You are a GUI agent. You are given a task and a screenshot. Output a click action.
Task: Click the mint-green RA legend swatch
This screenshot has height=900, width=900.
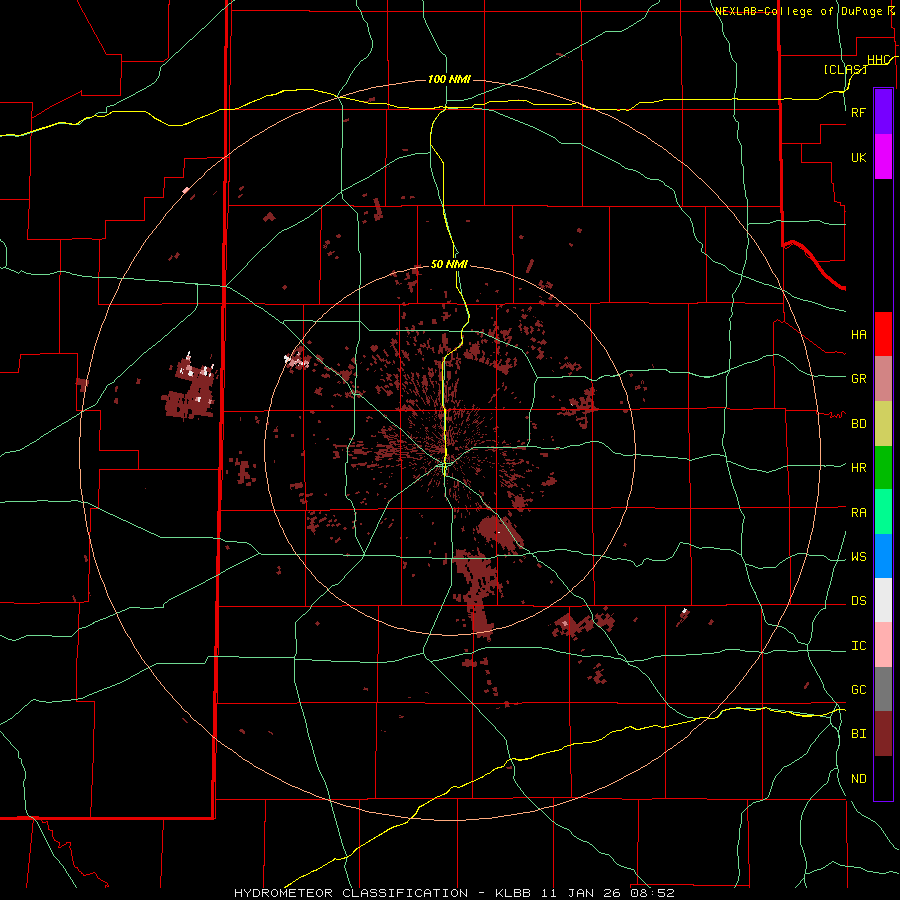[x=883, y=512]
